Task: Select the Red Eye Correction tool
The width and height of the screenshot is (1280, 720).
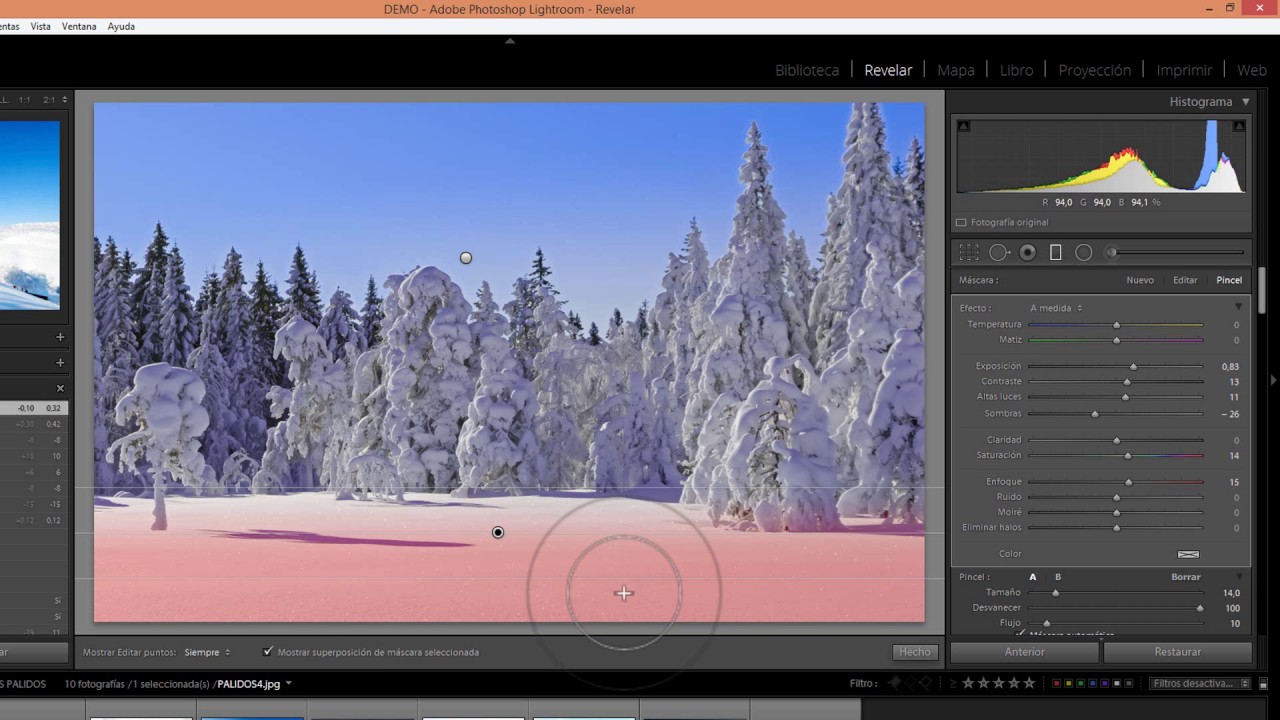Action: pyautogui.click(x=1027, y=253)
